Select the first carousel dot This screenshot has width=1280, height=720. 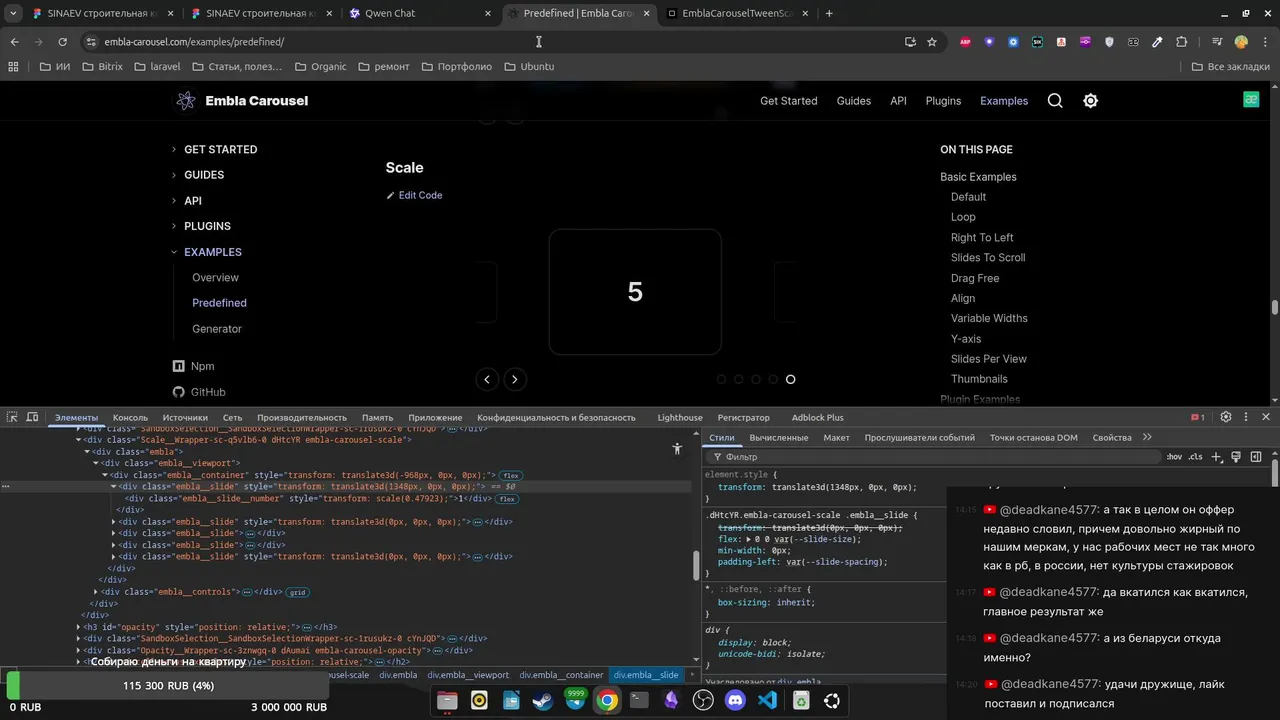[721, 379]
